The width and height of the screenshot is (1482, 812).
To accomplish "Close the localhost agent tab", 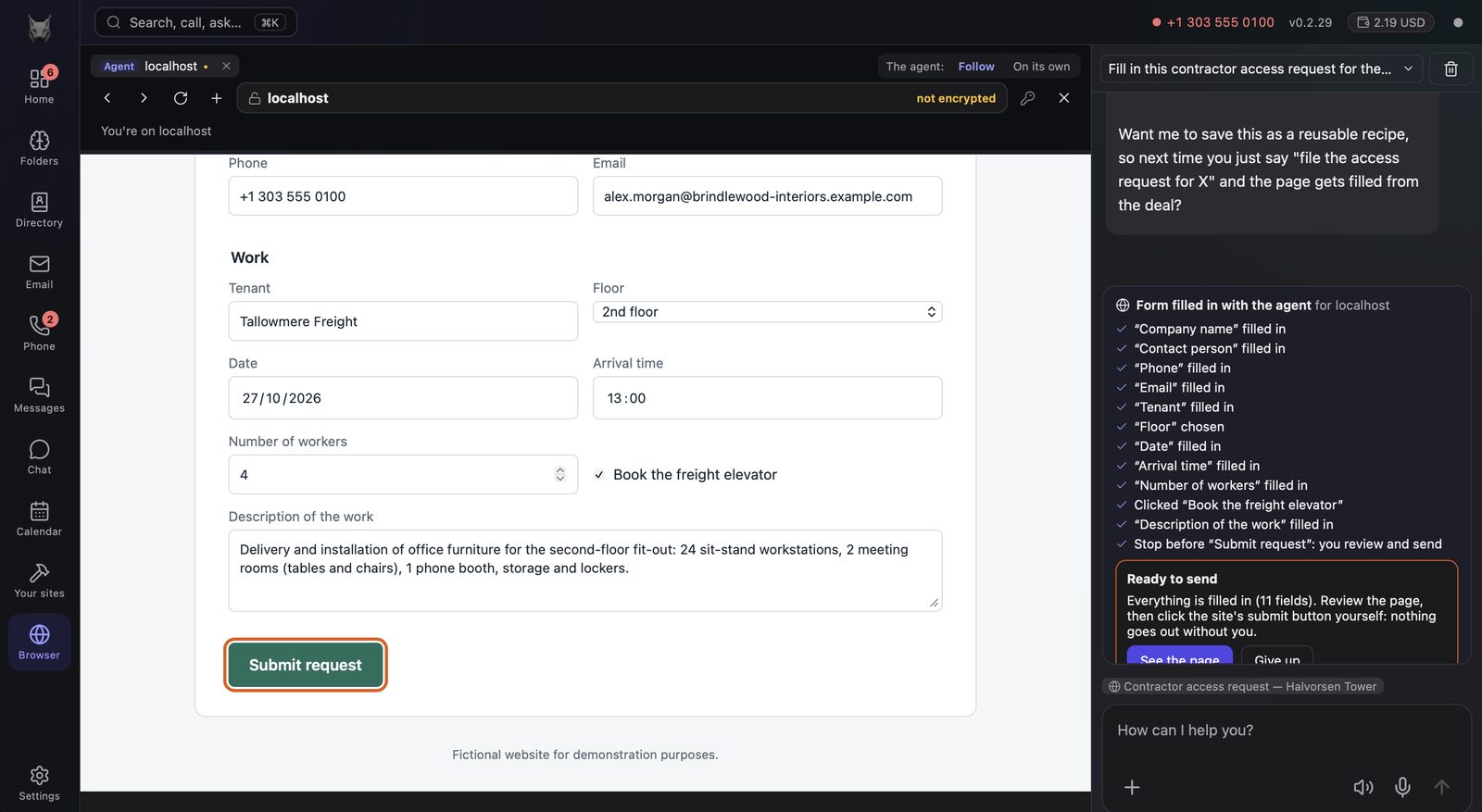I will tap(226, 67).
